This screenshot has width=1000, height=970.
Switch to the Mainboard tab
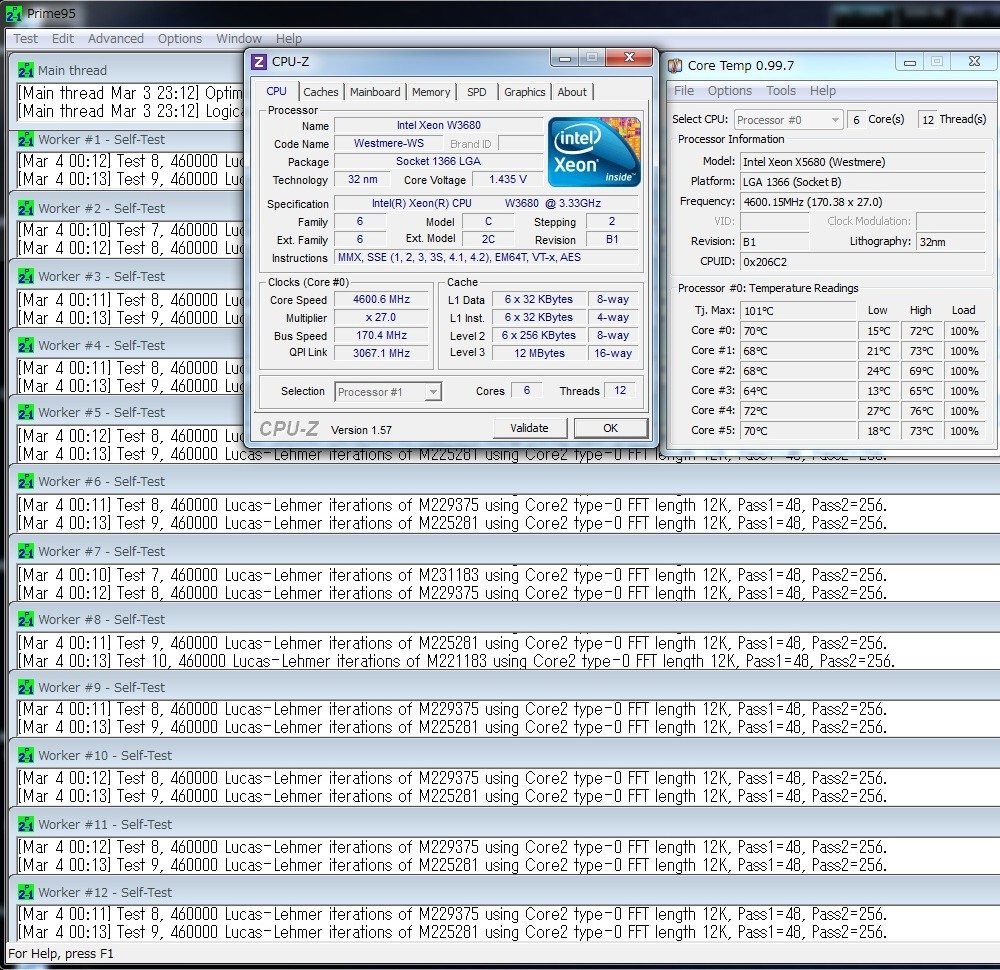(x=375, y=92)
